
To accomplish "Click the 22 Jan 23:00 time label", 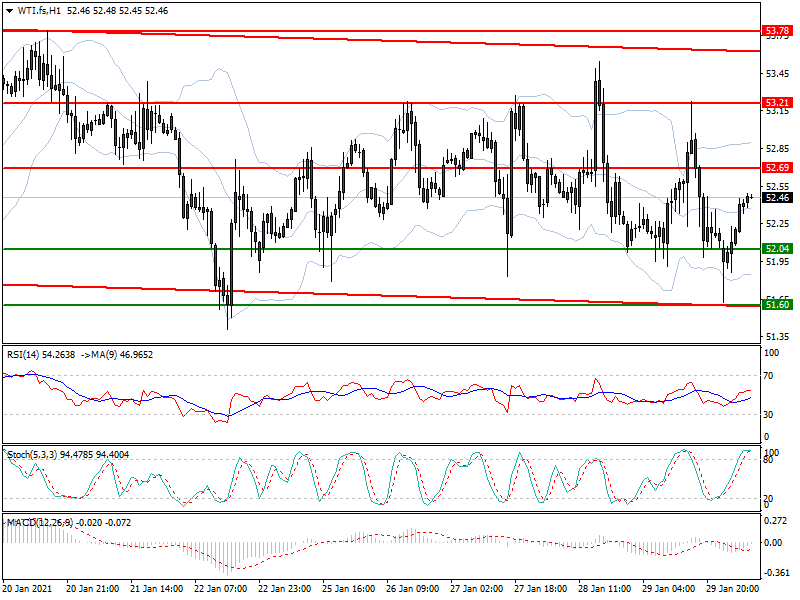I will click(285, 589).
